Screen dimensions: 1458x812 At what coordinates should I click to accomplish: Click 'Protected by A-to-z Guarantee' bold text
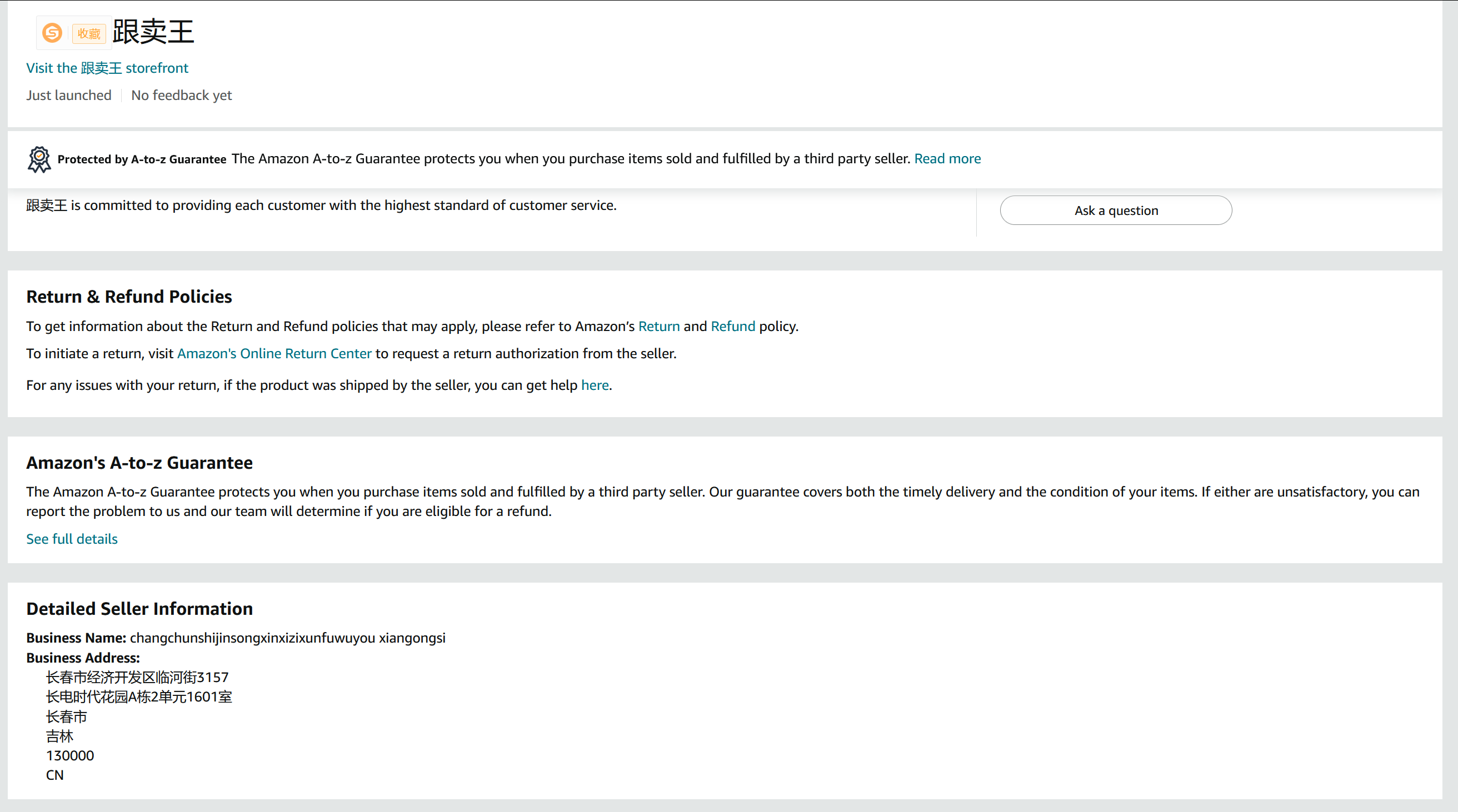[142, 159]
